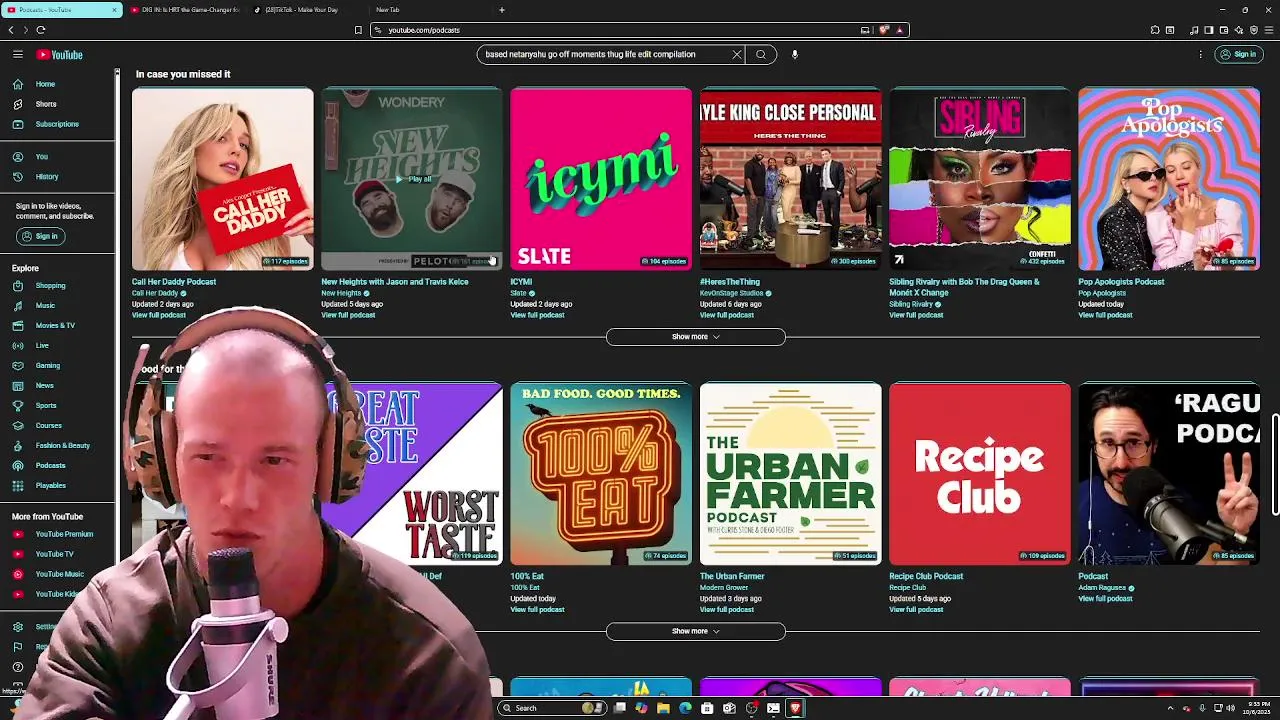The image size is (1280, 720).
Task: Click Play all on New Heights thumbnail
Action: 413,179
